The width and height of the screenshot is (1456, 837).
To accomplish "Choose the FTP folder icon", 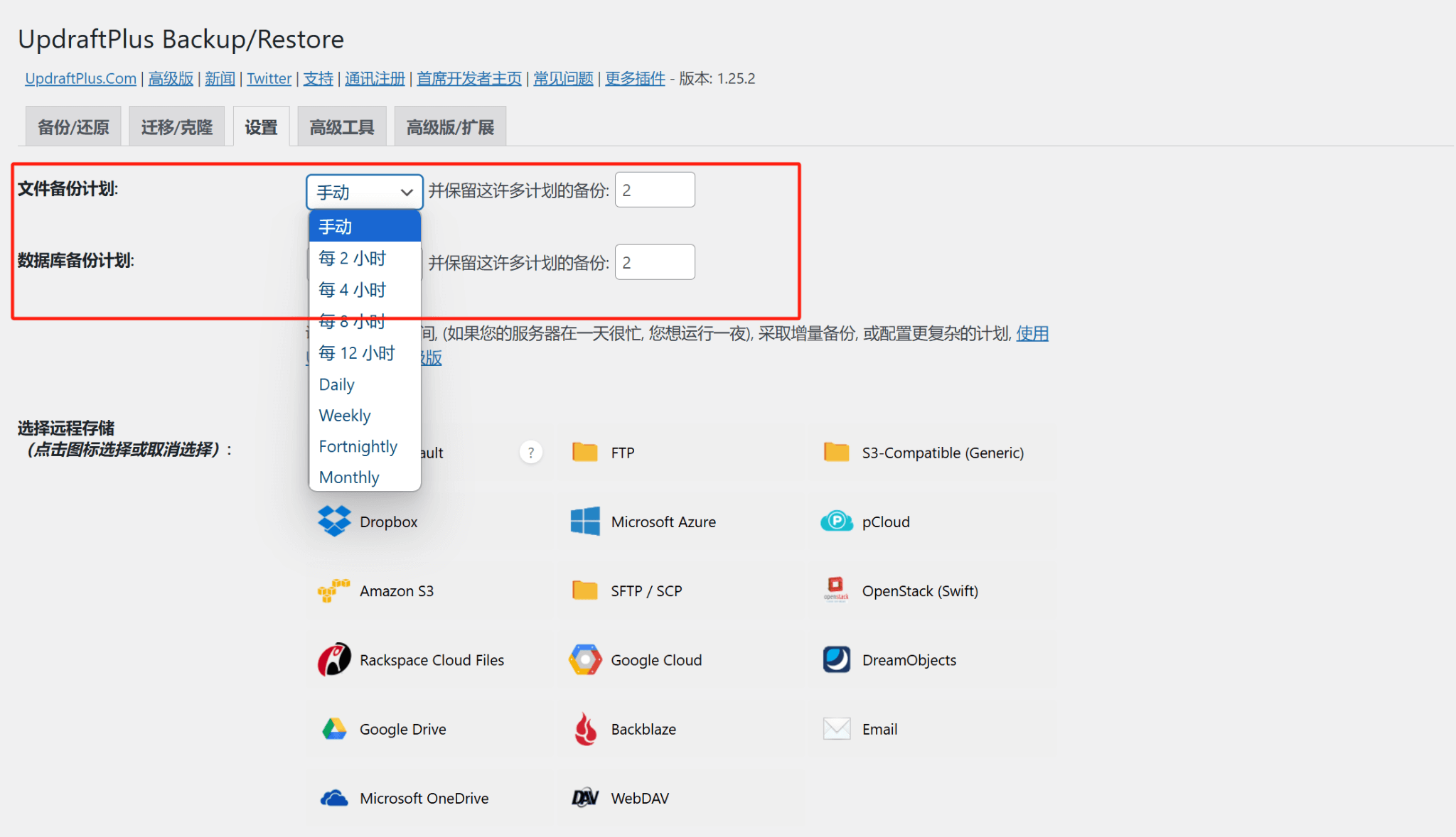I will [585, 452].
